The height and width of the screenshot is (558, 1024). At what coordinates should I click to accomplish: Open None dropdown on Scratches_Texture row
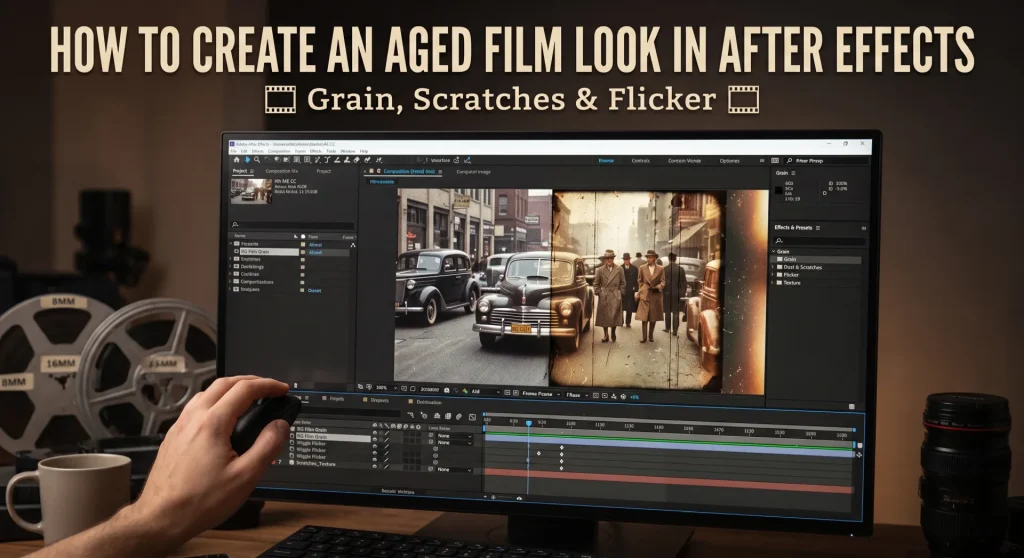coord(455,469)
